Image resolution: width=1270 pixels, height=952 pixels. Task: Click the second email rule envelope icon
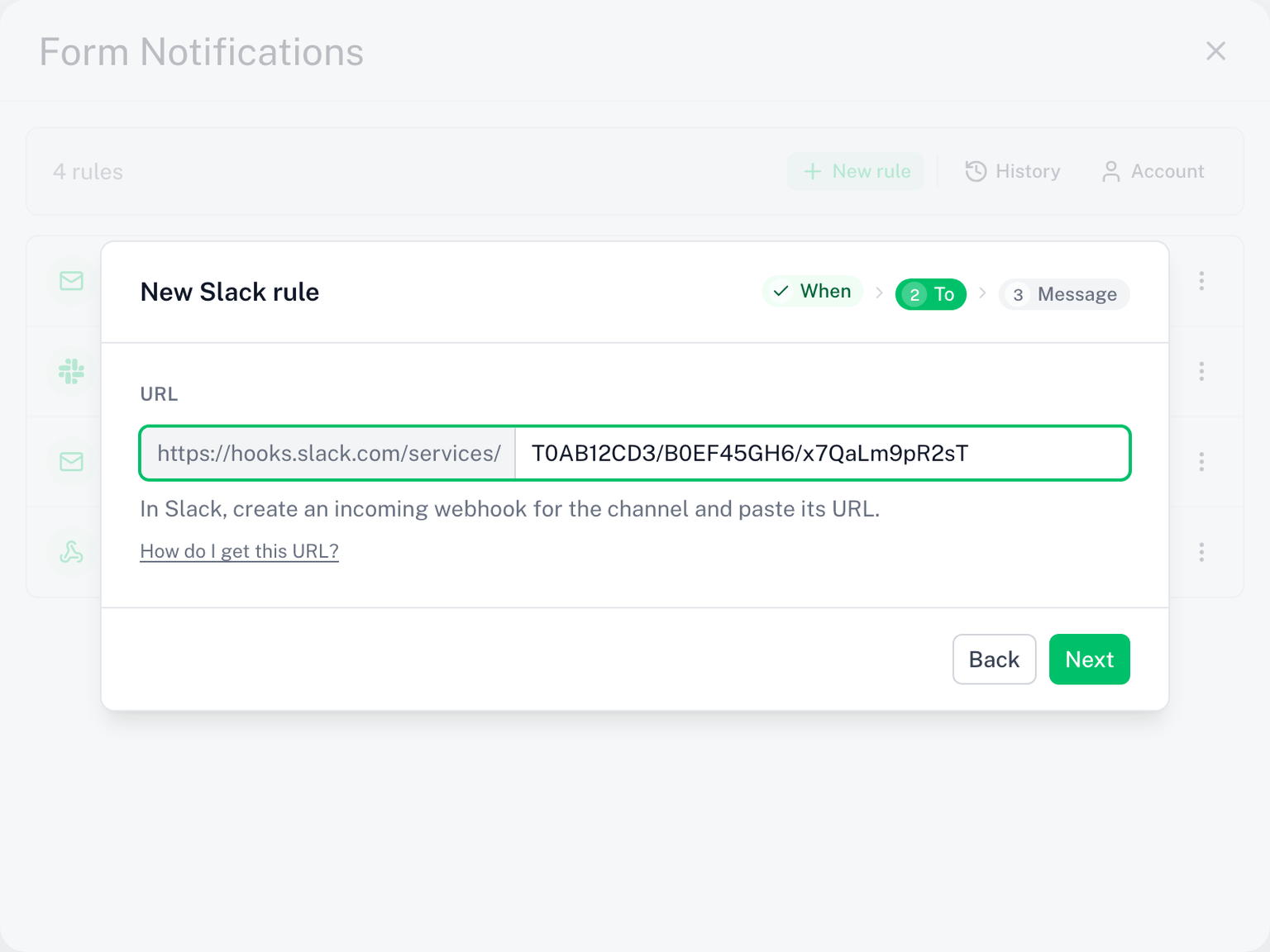pyautogui.click(x=72, y=461)
